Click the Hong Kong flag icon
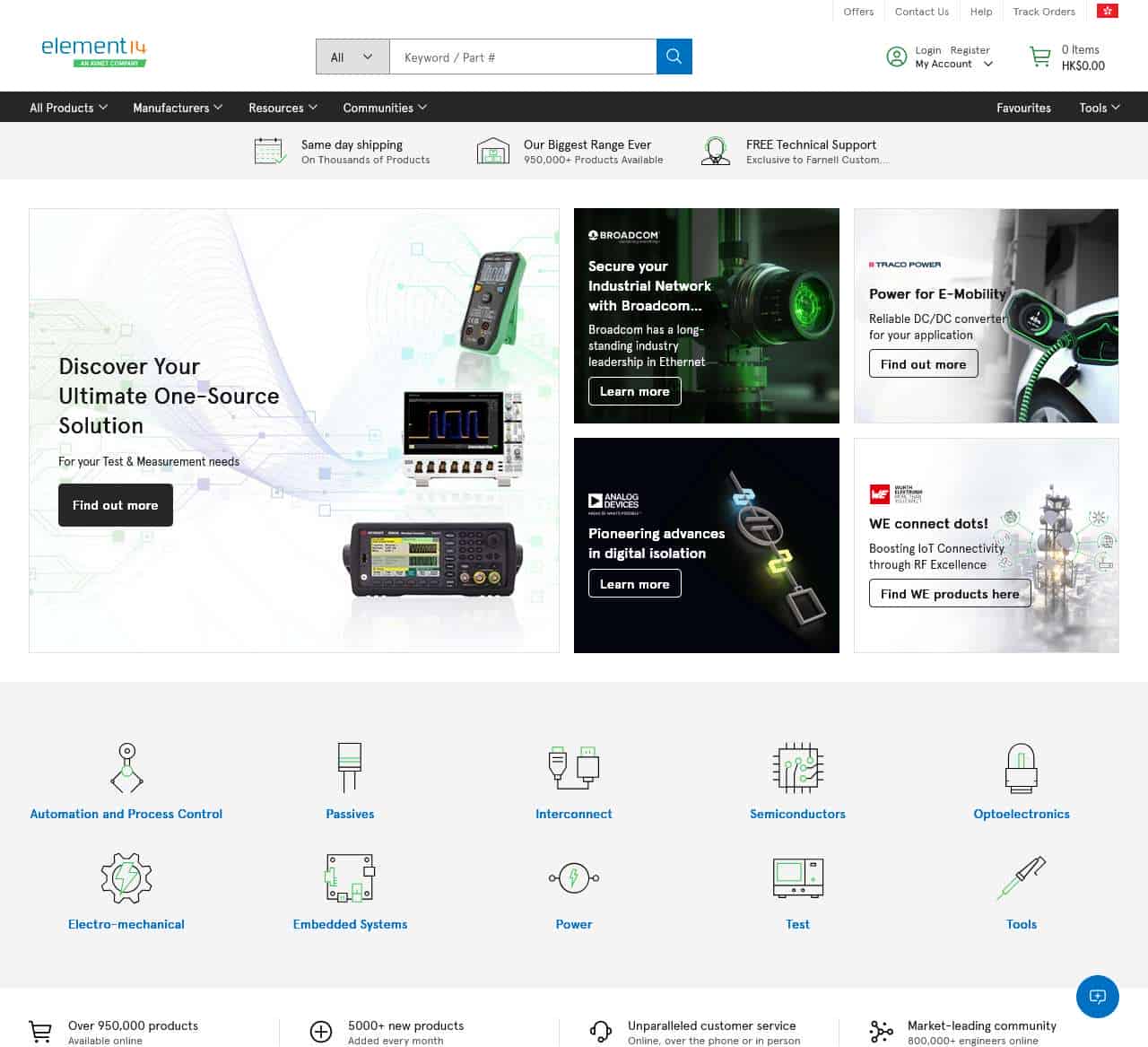The width and height of the screenshot is (1148, 1047). pyautogui.click(x=1108, y=11)
